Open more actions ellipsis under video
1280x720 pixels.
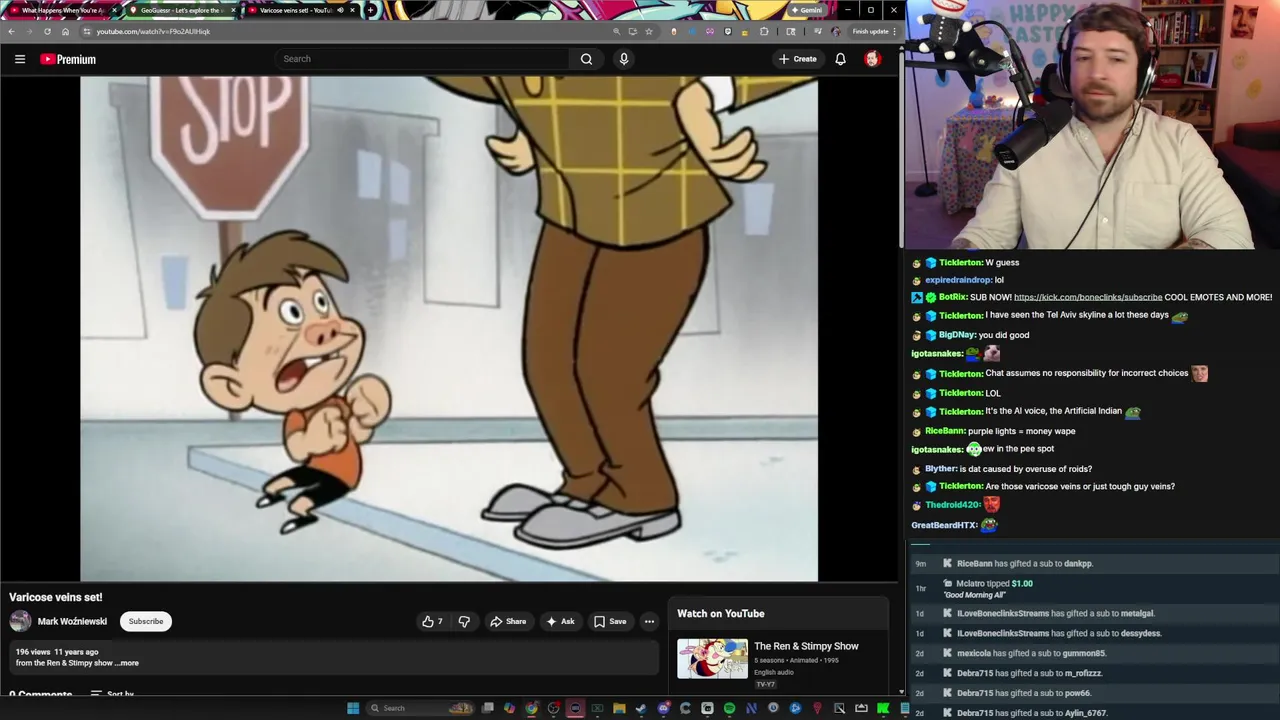click(x=649, y=621)
